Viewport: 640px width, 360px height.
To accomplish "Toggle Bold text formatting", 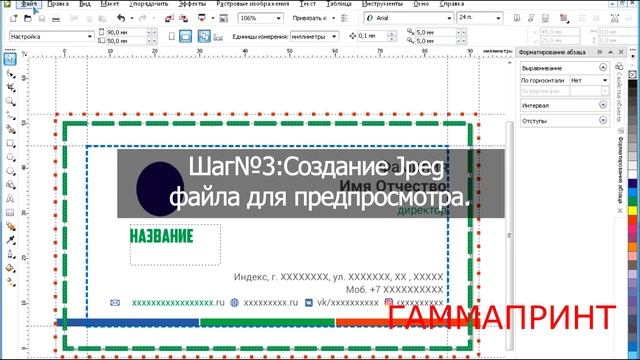I will [x=517, y=18].
